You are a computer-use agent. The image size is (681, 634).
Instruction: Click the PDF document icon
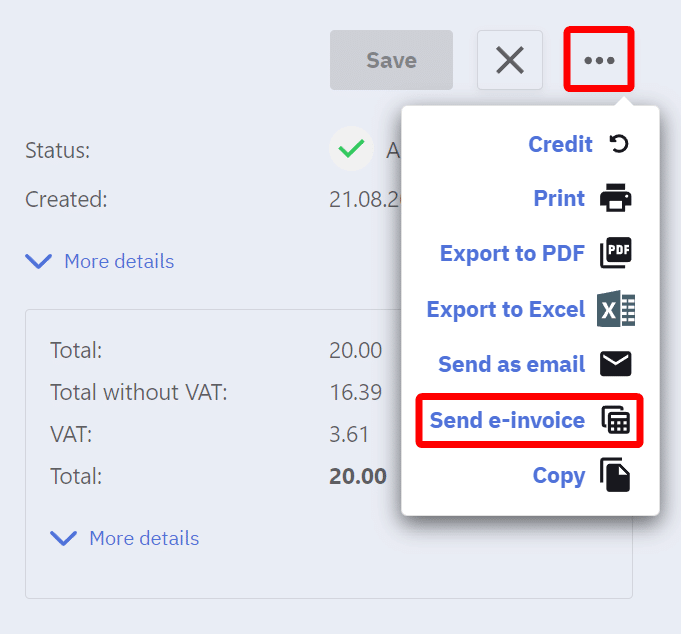(x=616, y=254)
